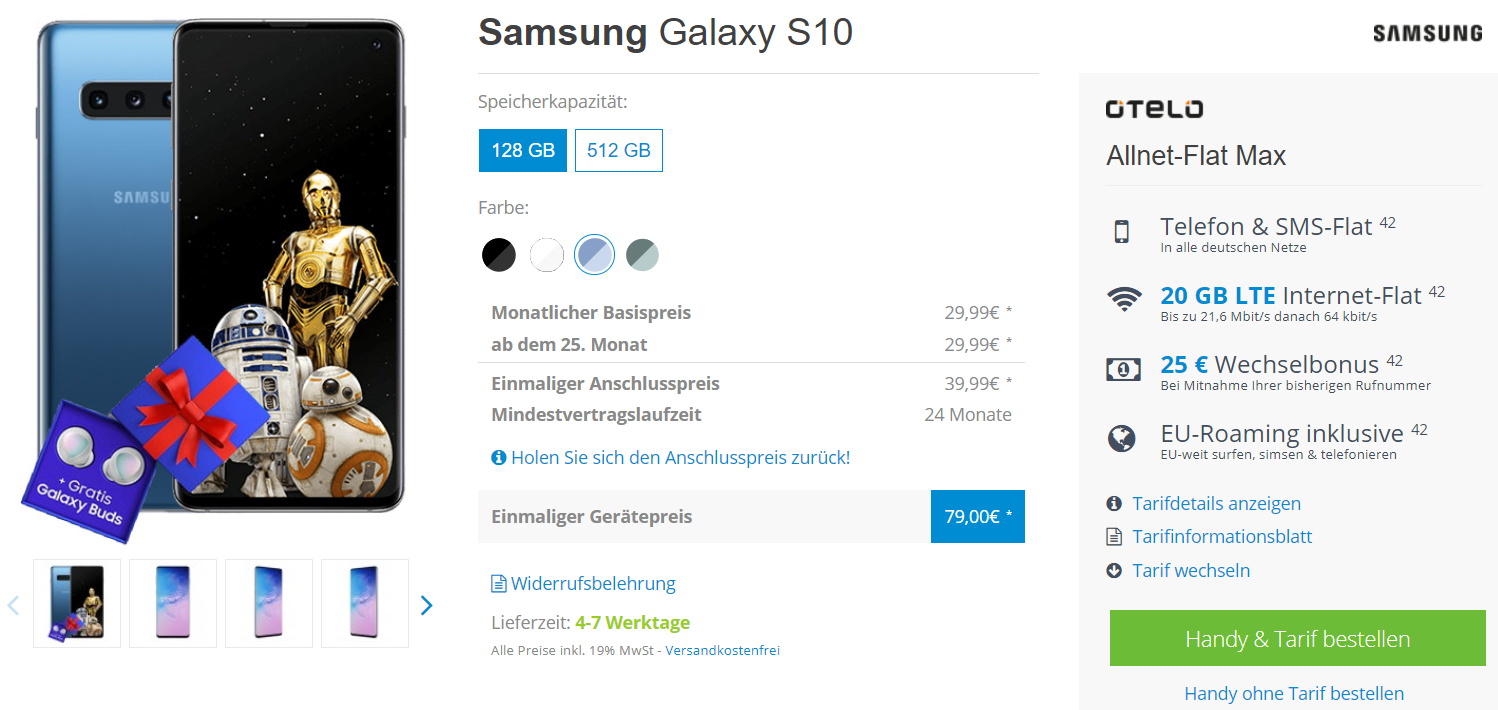Choose the white color option
1498x710 pixels.
coord(547,255)
